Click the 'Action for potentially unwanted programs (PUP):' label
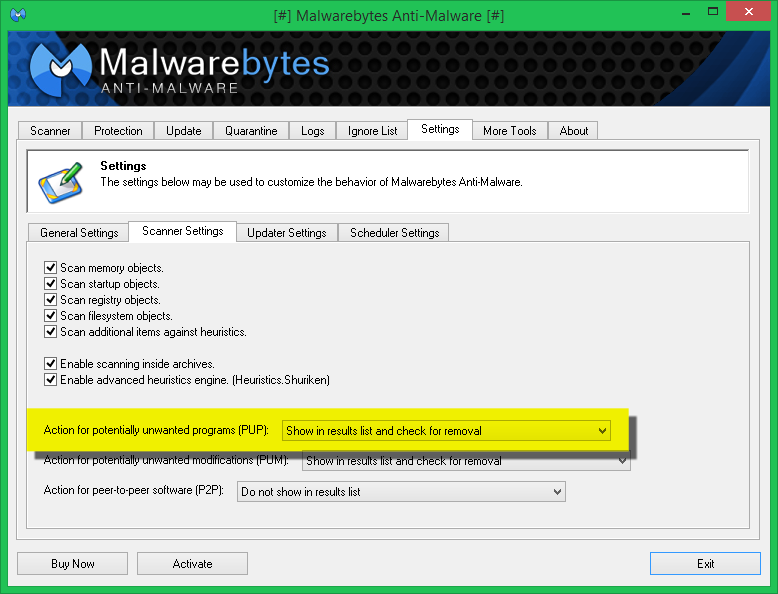Image resolution: width=778 pixels, height=594 pixels. point(156,430)
